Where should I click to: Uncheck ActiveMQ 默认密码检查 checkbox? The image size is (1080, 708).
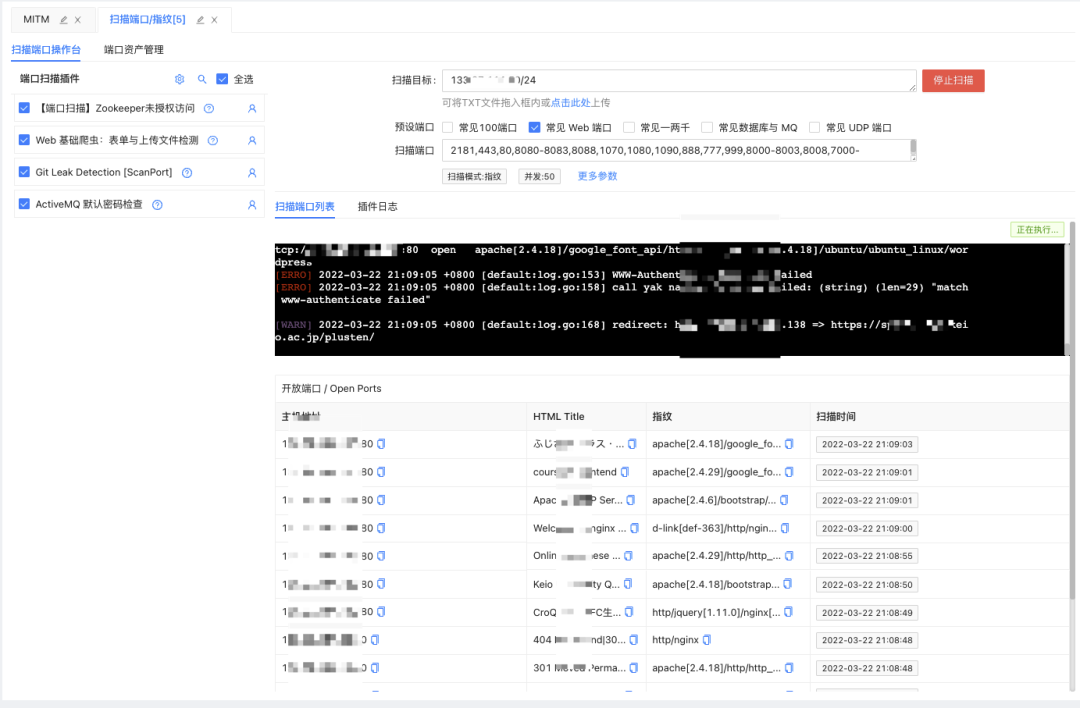click(x=24, y=204)
